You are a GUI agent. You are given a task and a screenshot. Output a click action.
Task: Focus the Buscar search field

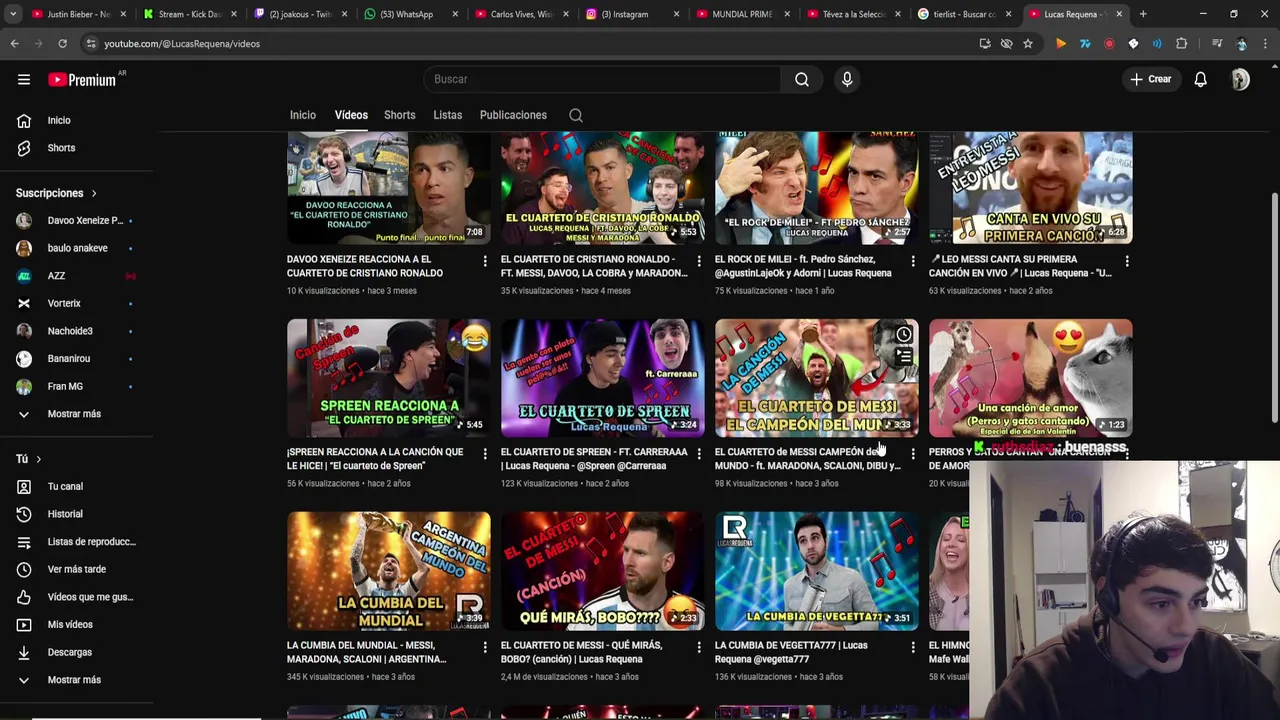point(602,79)
